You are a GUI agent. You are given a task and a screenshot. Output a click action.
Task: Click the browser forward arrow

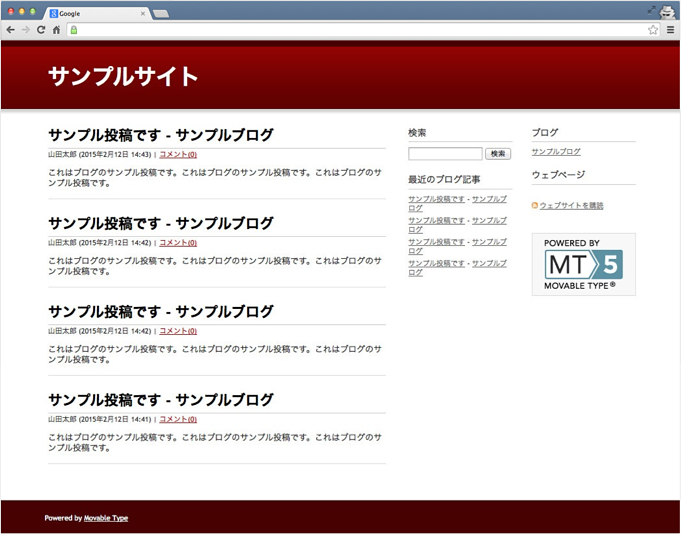(26, 30)
